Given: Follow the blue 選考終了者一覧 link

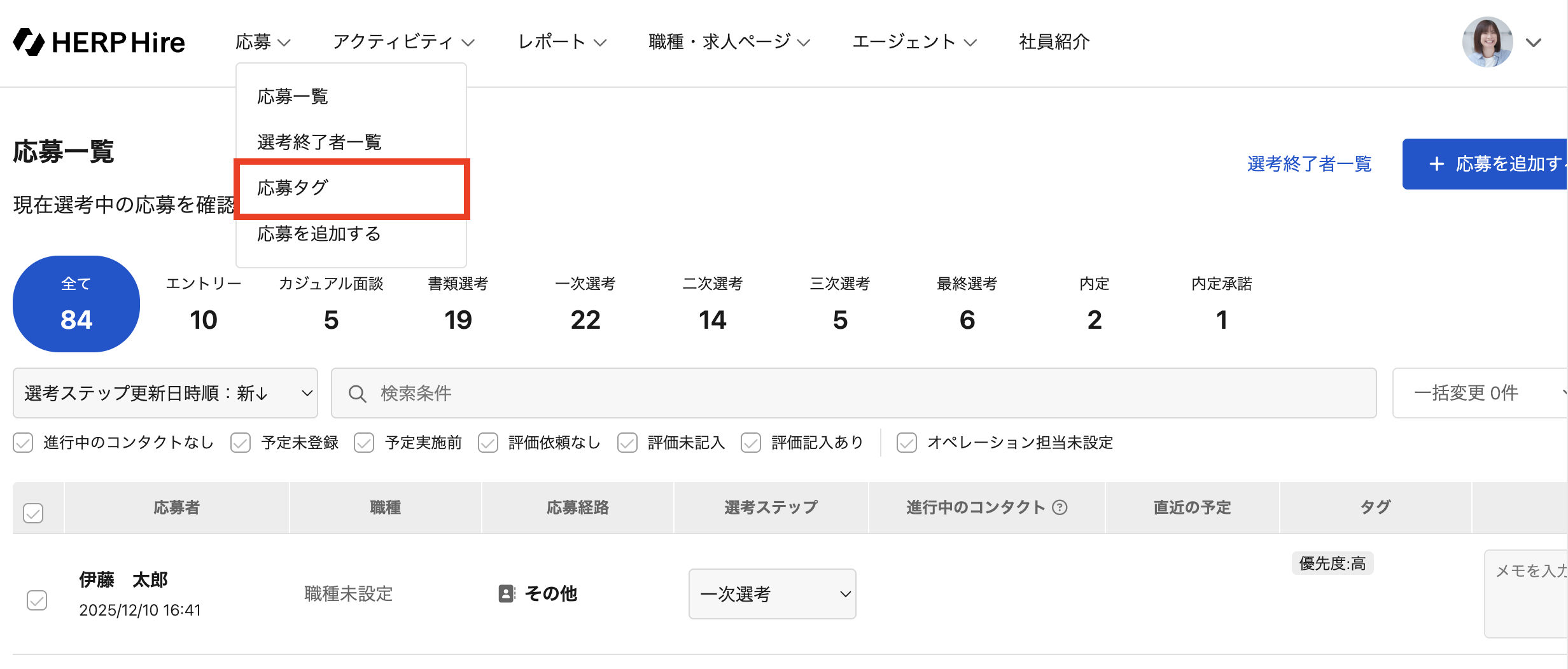Looking at the screenshot, I should [x=1310, y=164].
